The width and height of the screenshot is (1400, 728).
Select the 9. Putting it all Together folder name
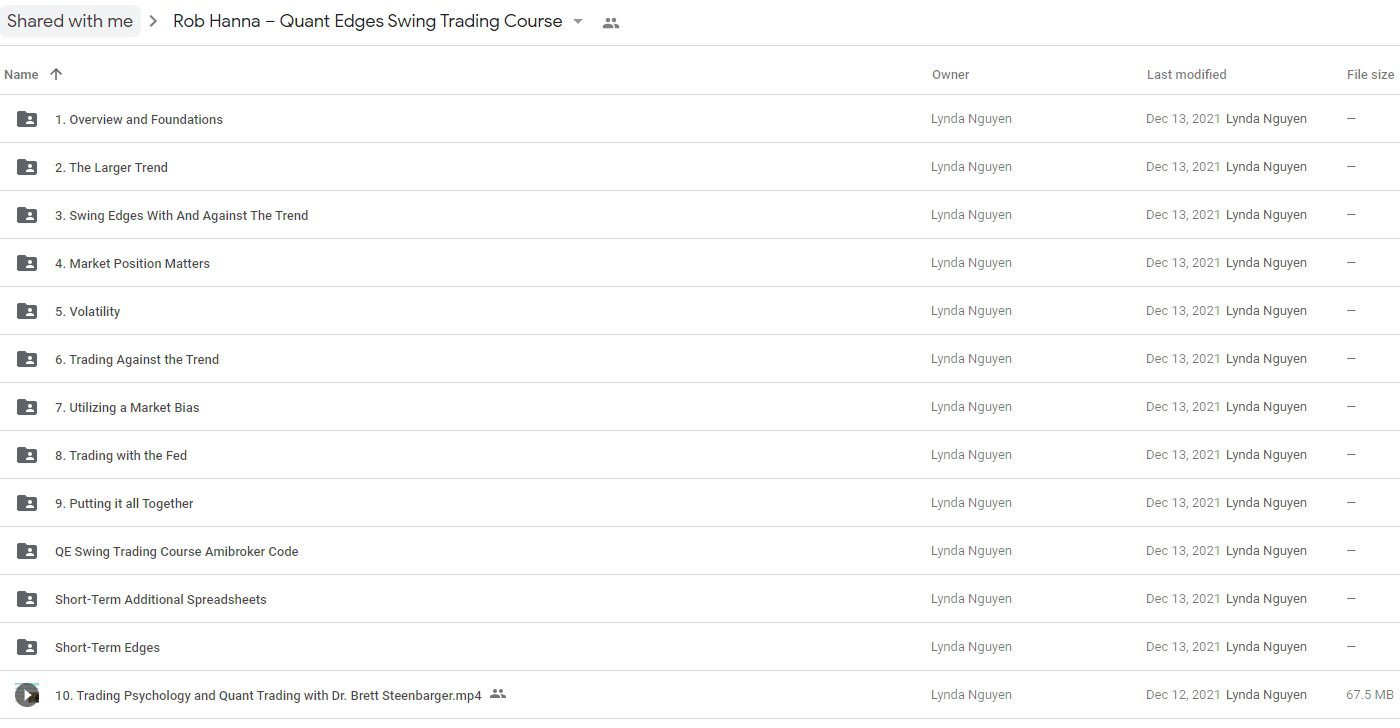[124, 503]
